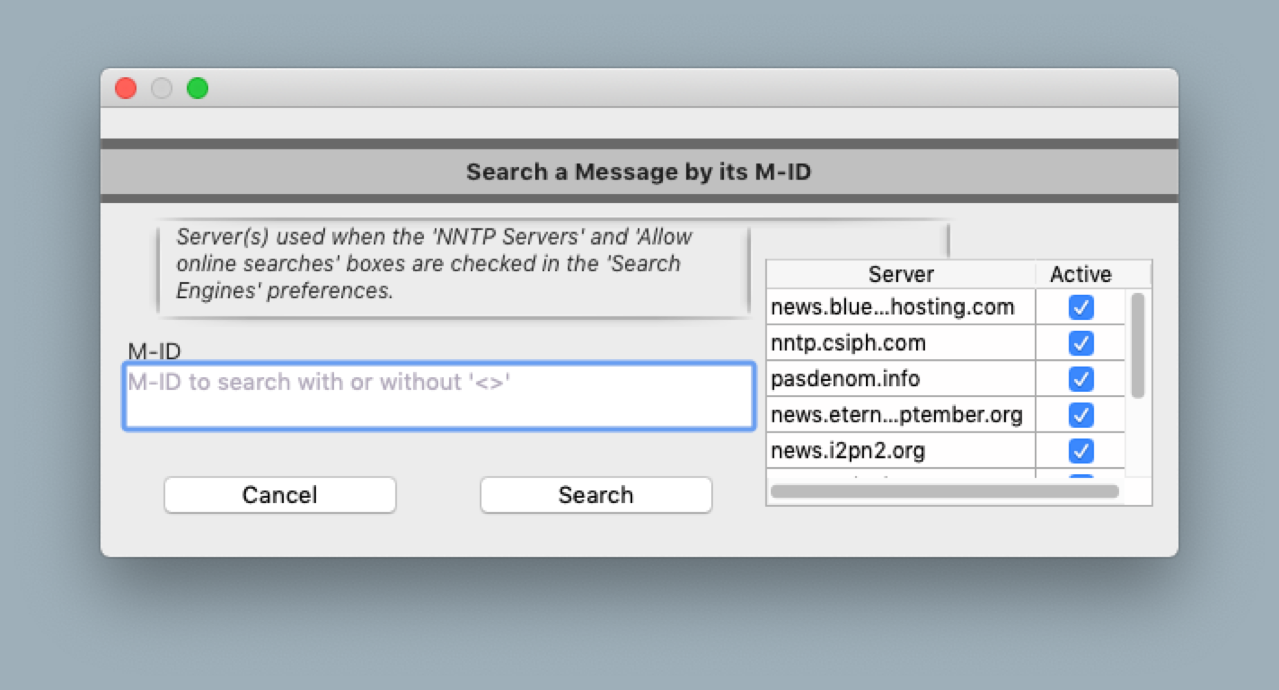Select the nntp.csiph.com server name
The image size is (1279, 690).
tap(848, 343)
